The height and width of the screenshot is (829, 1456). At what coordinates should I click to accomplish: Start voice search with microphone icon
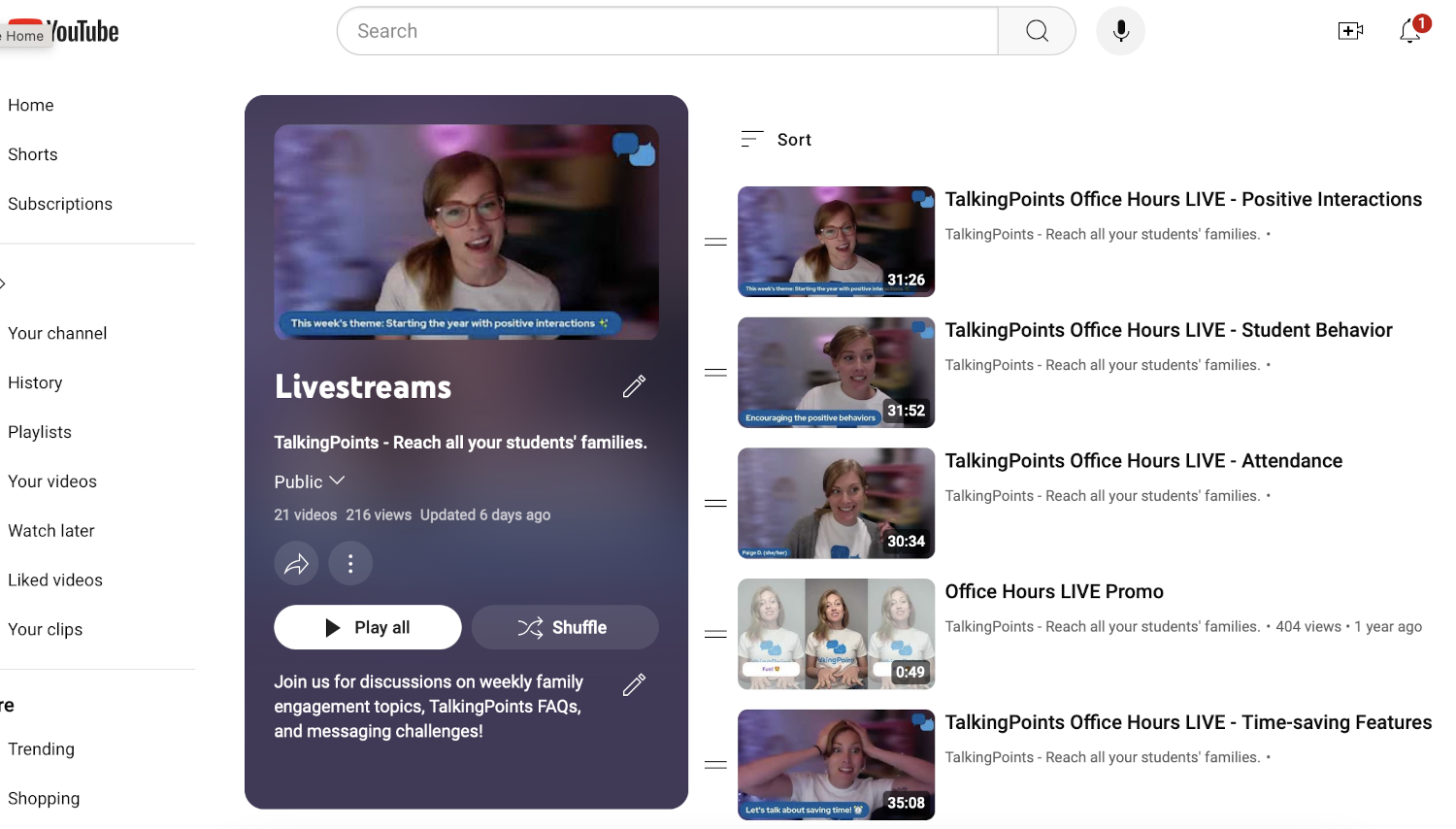[1121, 31]
